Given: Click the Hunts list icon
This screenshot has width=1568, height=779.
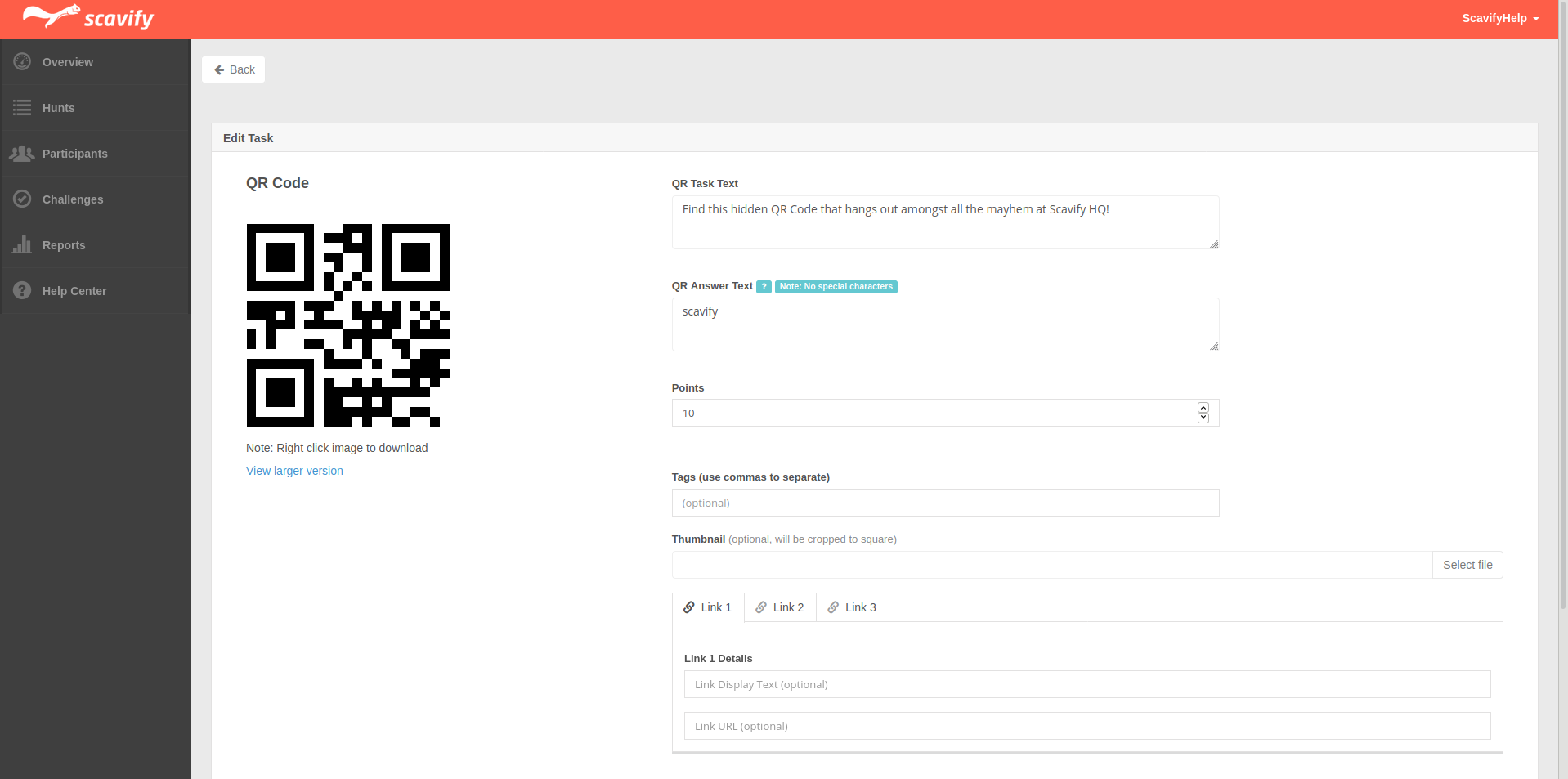Looking at the screenshot, I should (22, 107).
